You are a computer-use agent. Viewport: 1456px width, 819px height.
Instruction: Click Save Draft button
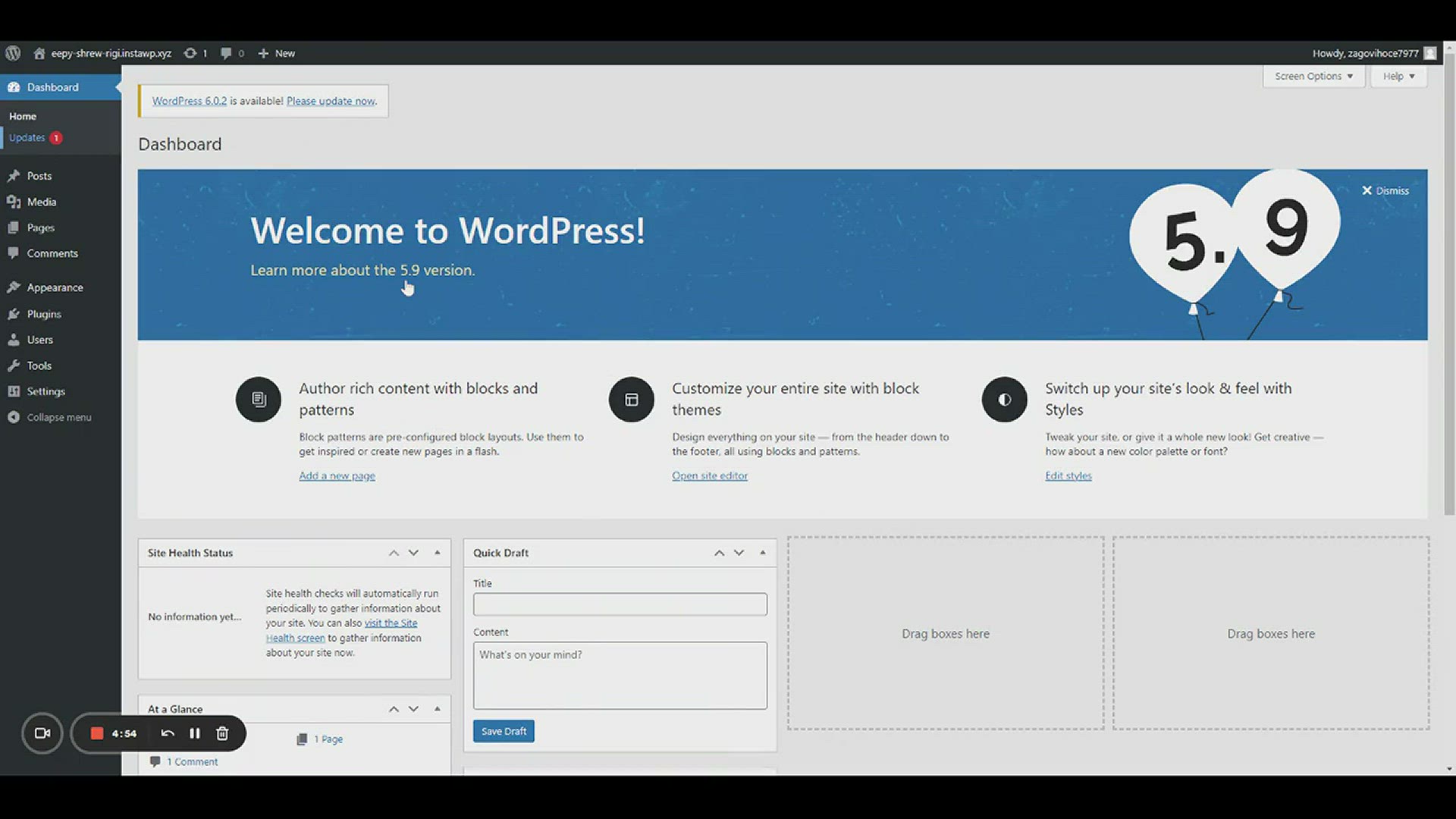tap(504, 731)
